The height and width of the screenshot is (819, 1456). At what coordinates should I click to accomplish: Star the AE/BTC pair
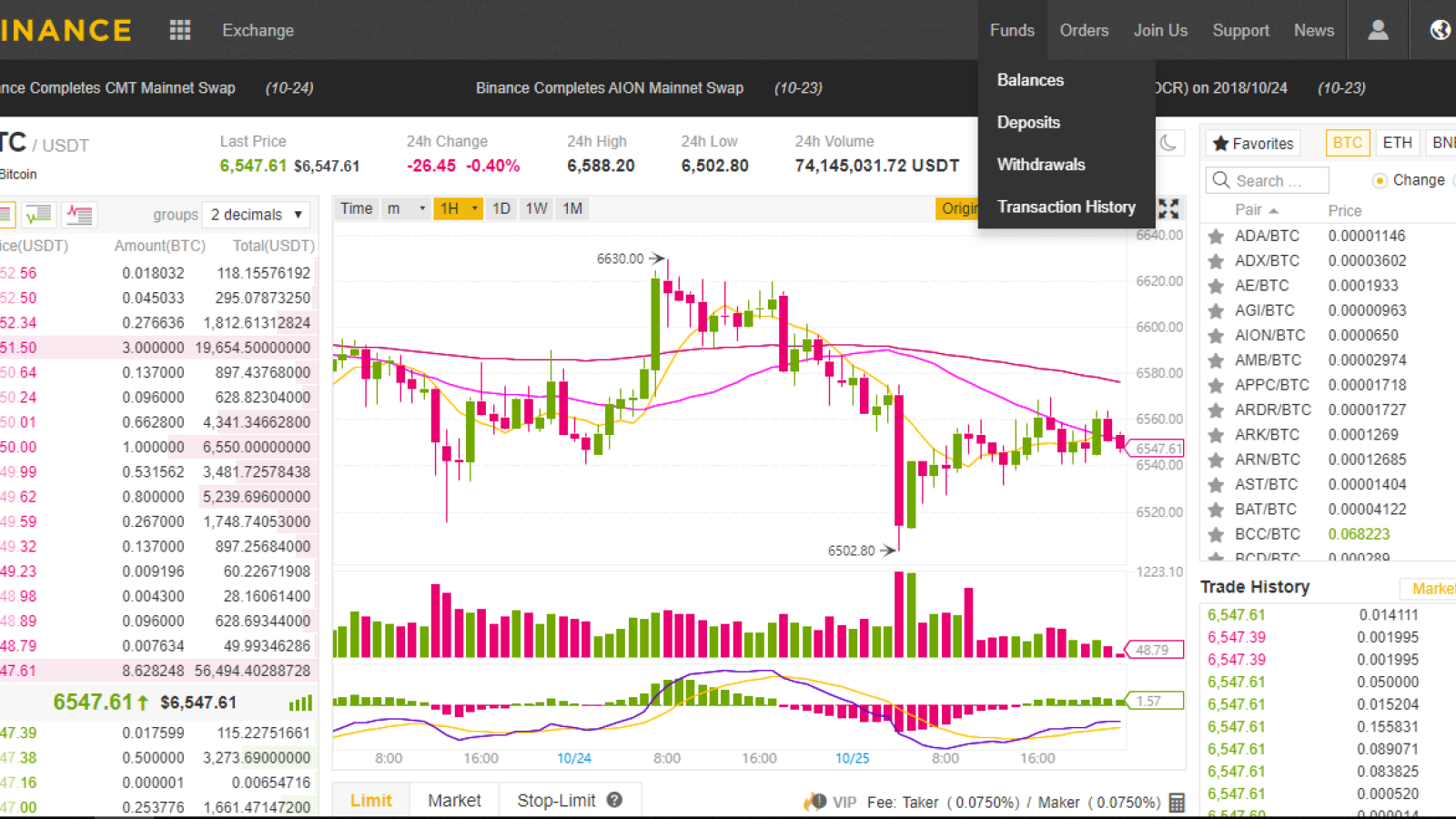(1216, 286)
